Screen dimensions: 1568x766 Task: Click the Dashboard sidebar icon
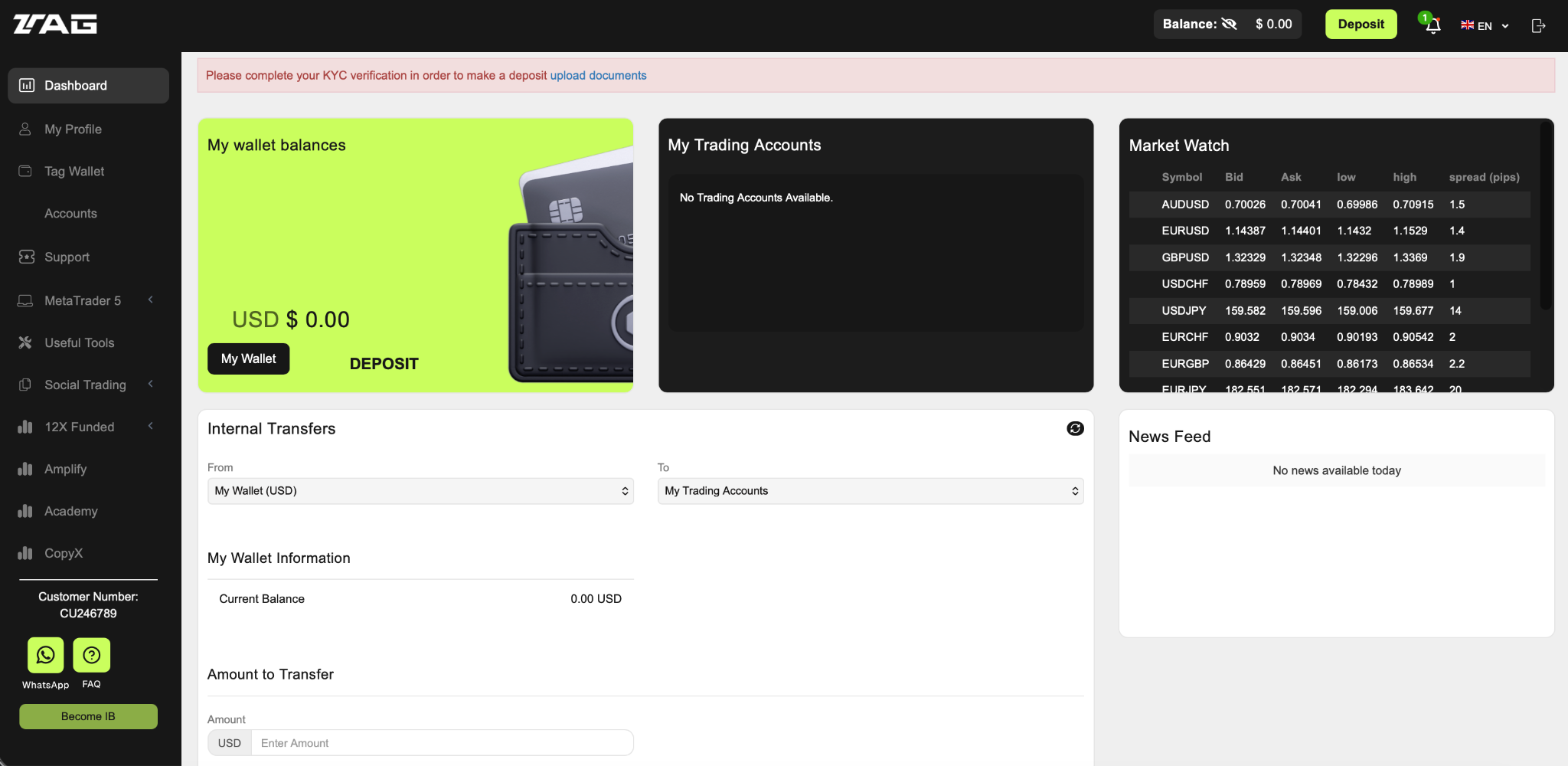point(27,85)
